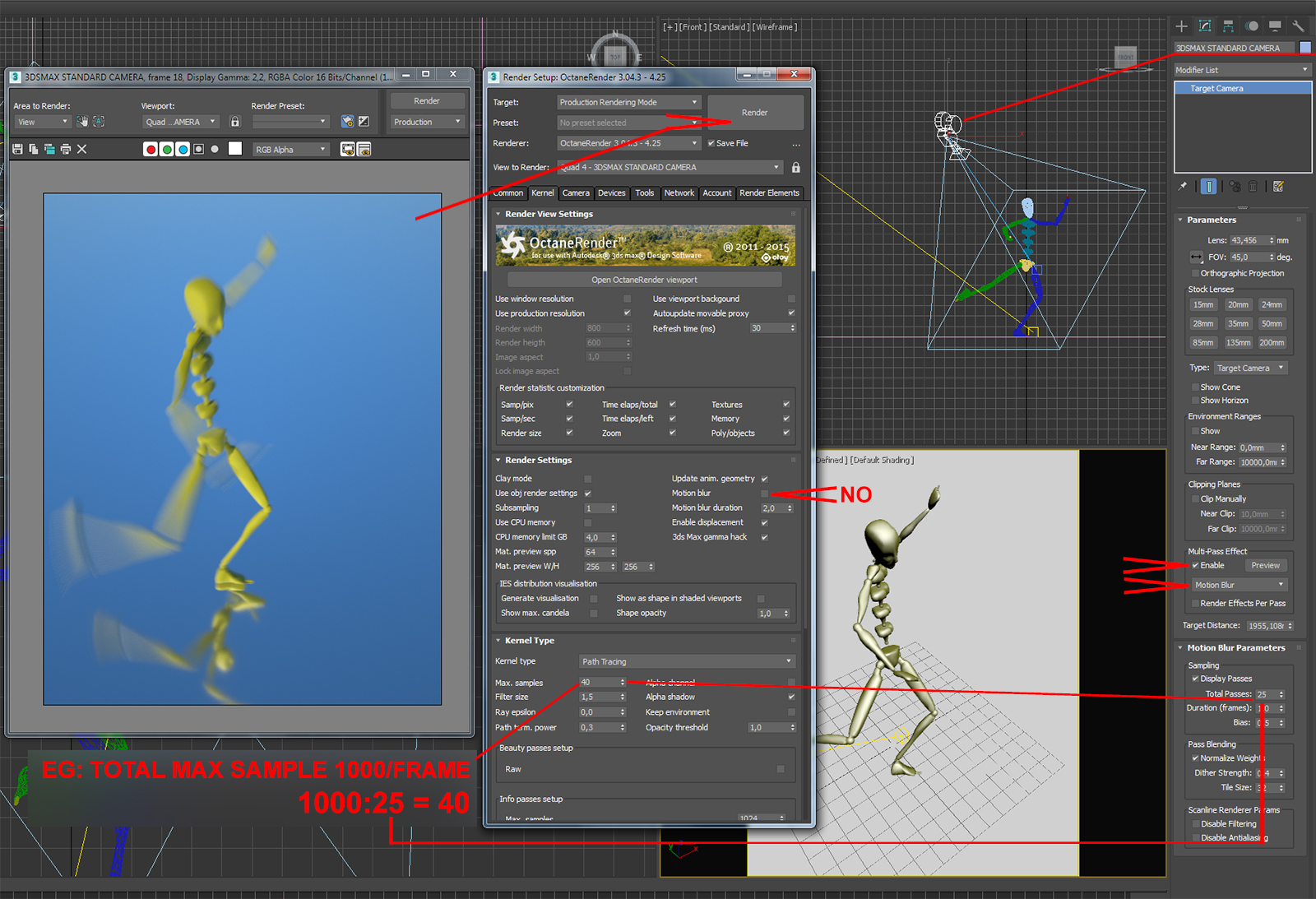Click the Auto Region Selected icon
The width and height of the screenshot is (1316, 899).
[99, 122]
